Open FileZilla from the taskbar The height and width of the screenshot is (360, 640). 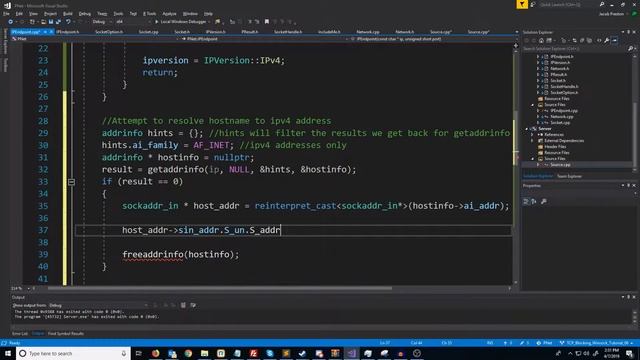(253, 353)
